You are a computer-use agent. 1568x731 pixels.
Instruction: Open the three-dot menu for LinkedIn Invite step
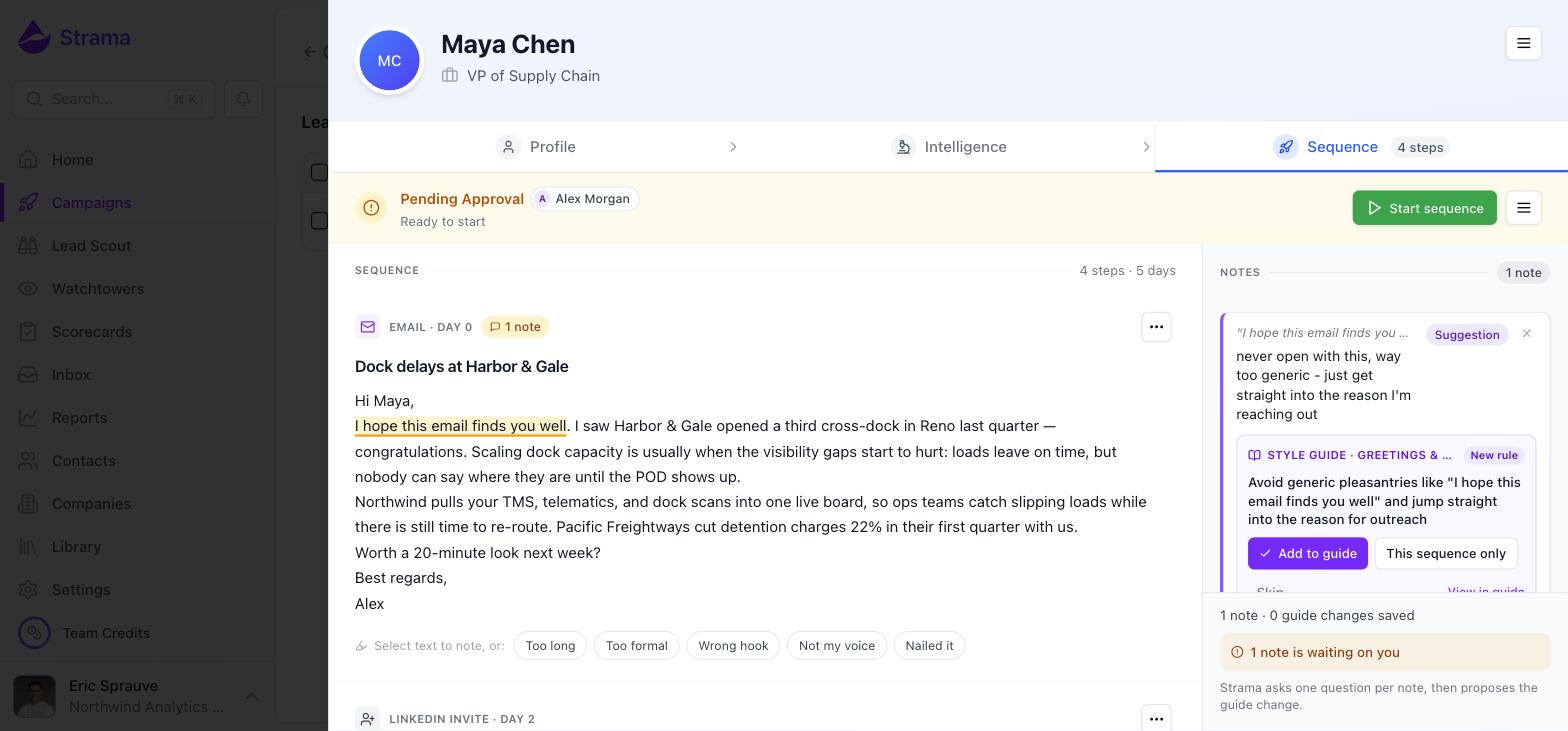tap(1156, 718)
